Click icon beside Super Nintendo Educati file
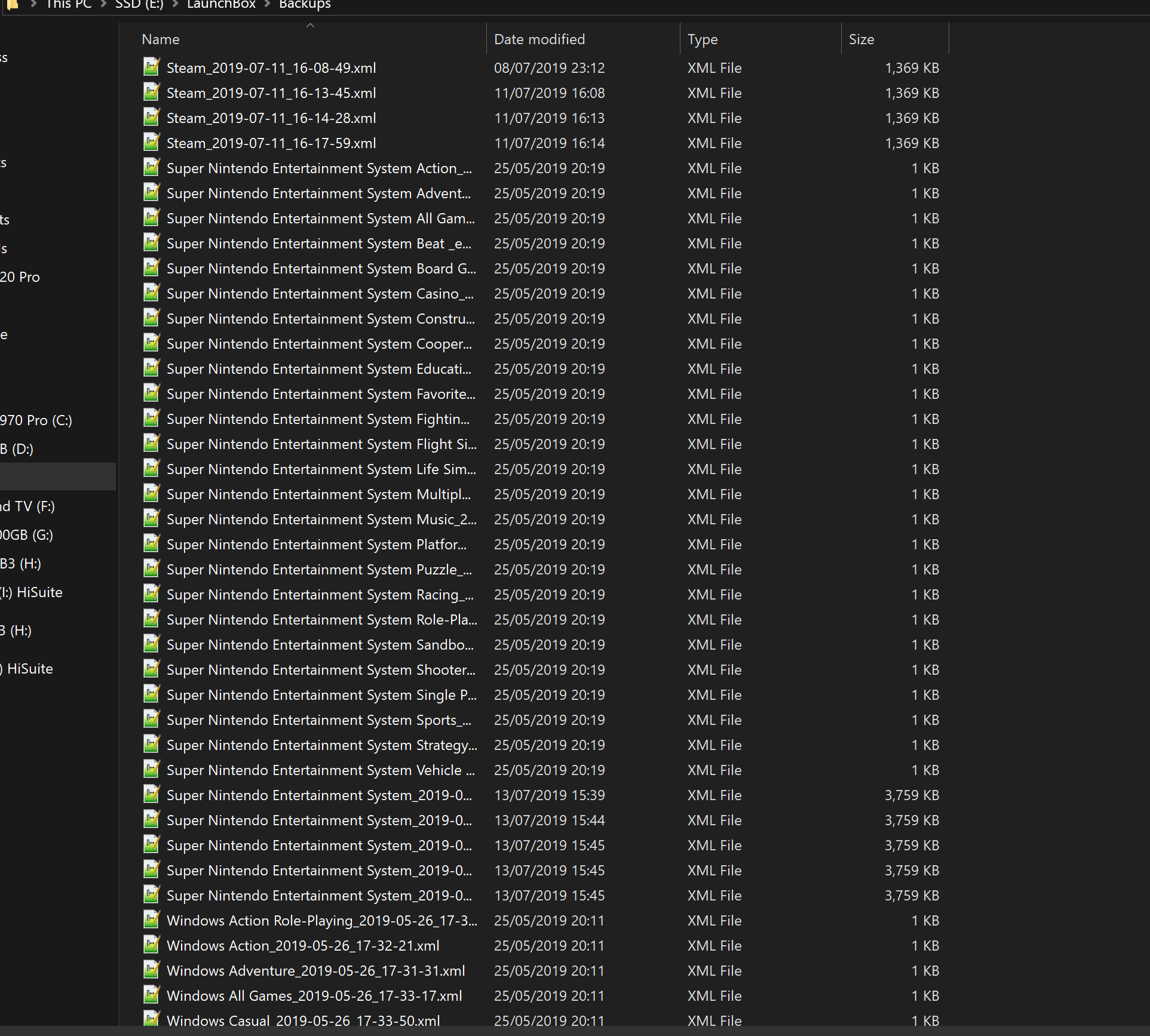 tap(152, 368)
